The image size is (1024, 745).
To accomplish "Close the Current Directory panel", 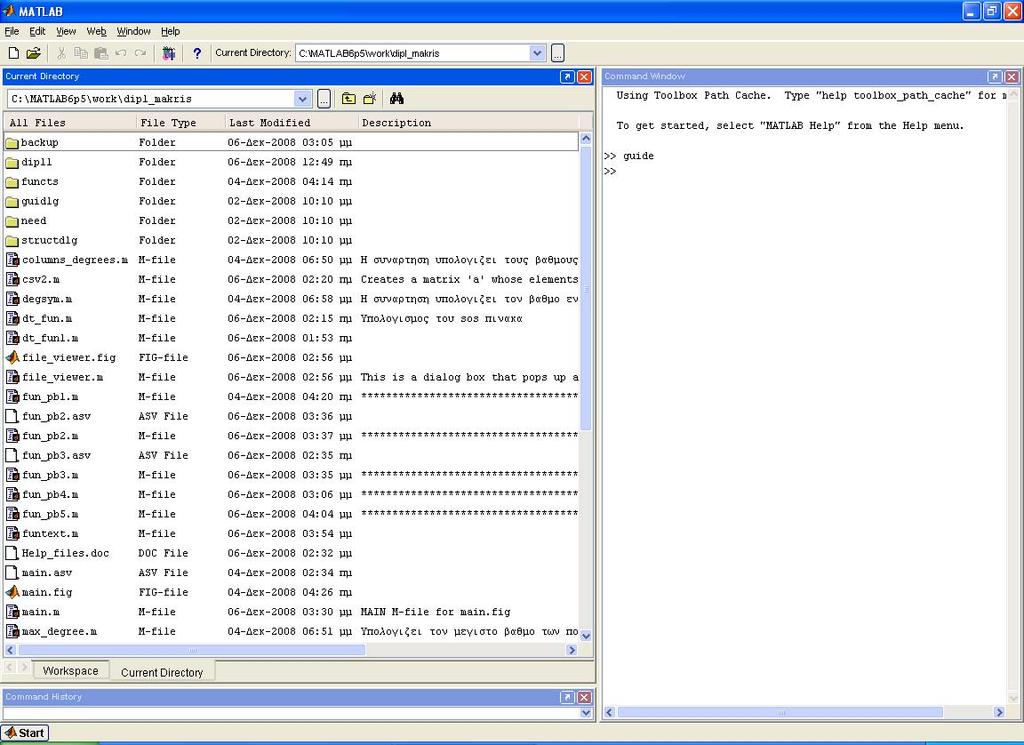I will tap(584, 76).
